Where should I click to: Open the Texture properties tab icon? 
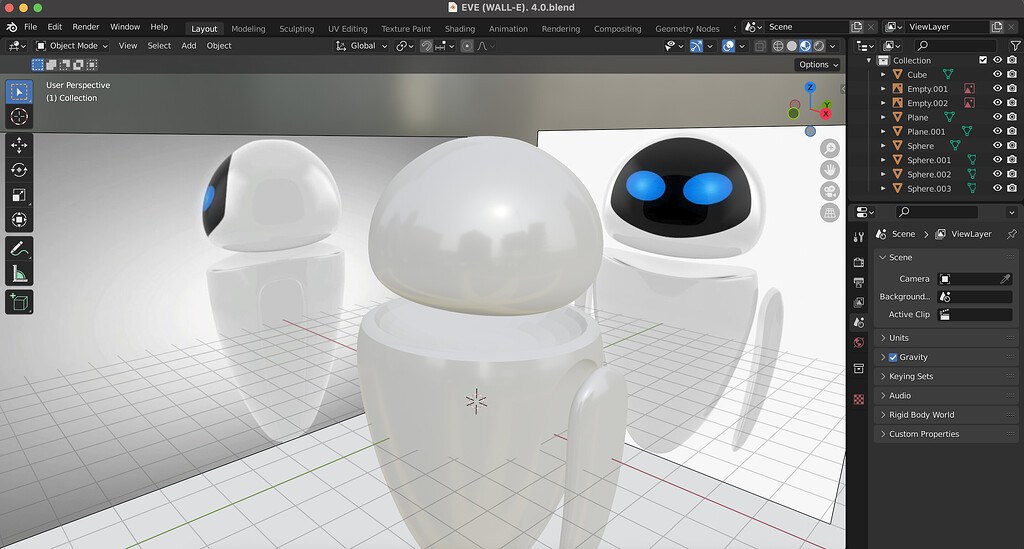859,400
